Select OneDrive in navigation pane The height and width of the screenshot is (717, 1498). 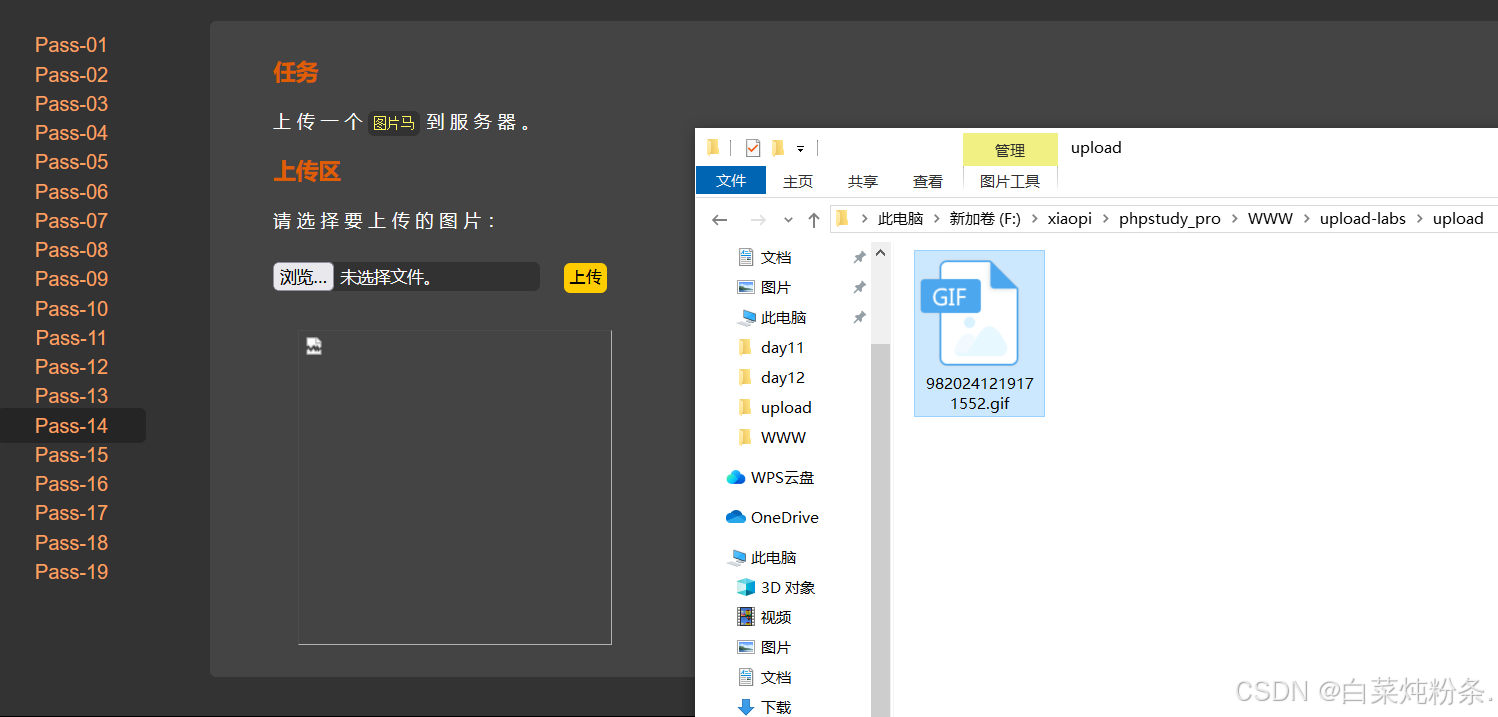click(x=784, y=517)
